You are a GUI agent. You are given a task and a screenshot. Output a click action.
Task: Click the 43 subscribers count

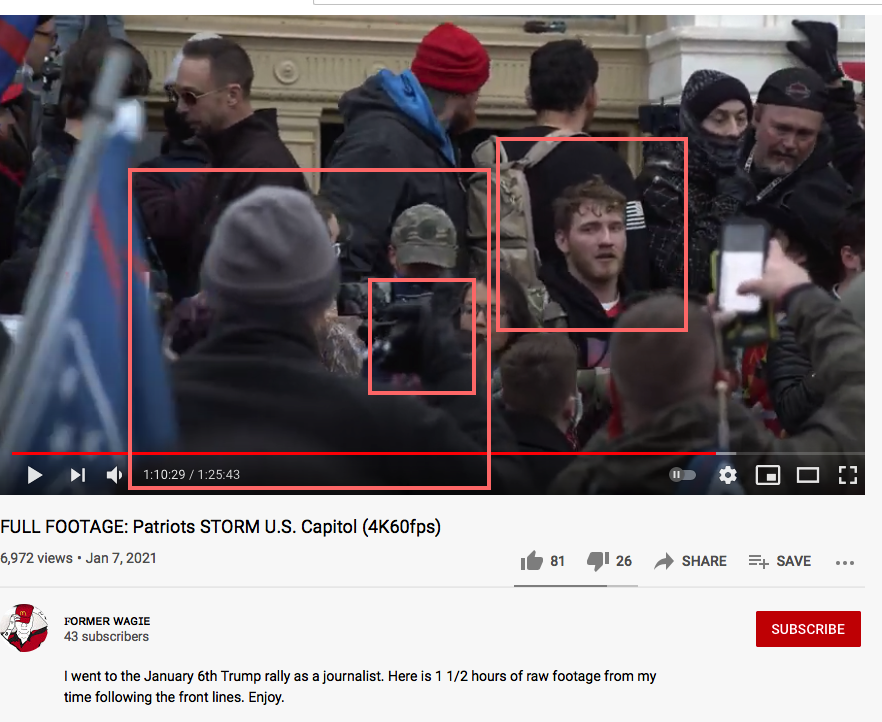tap(106, 637)
